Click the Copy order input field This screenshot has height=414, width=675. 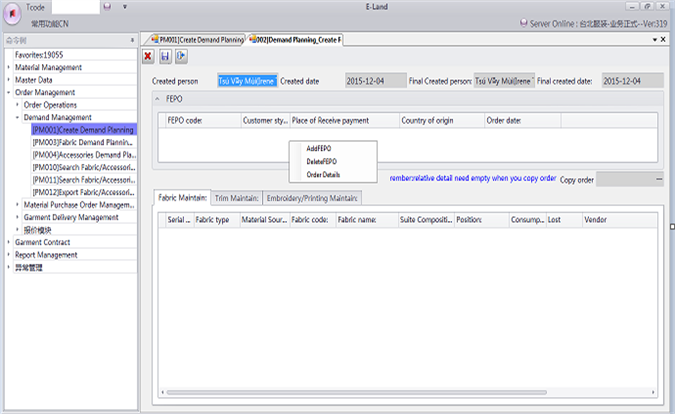[x=626, y=179]
